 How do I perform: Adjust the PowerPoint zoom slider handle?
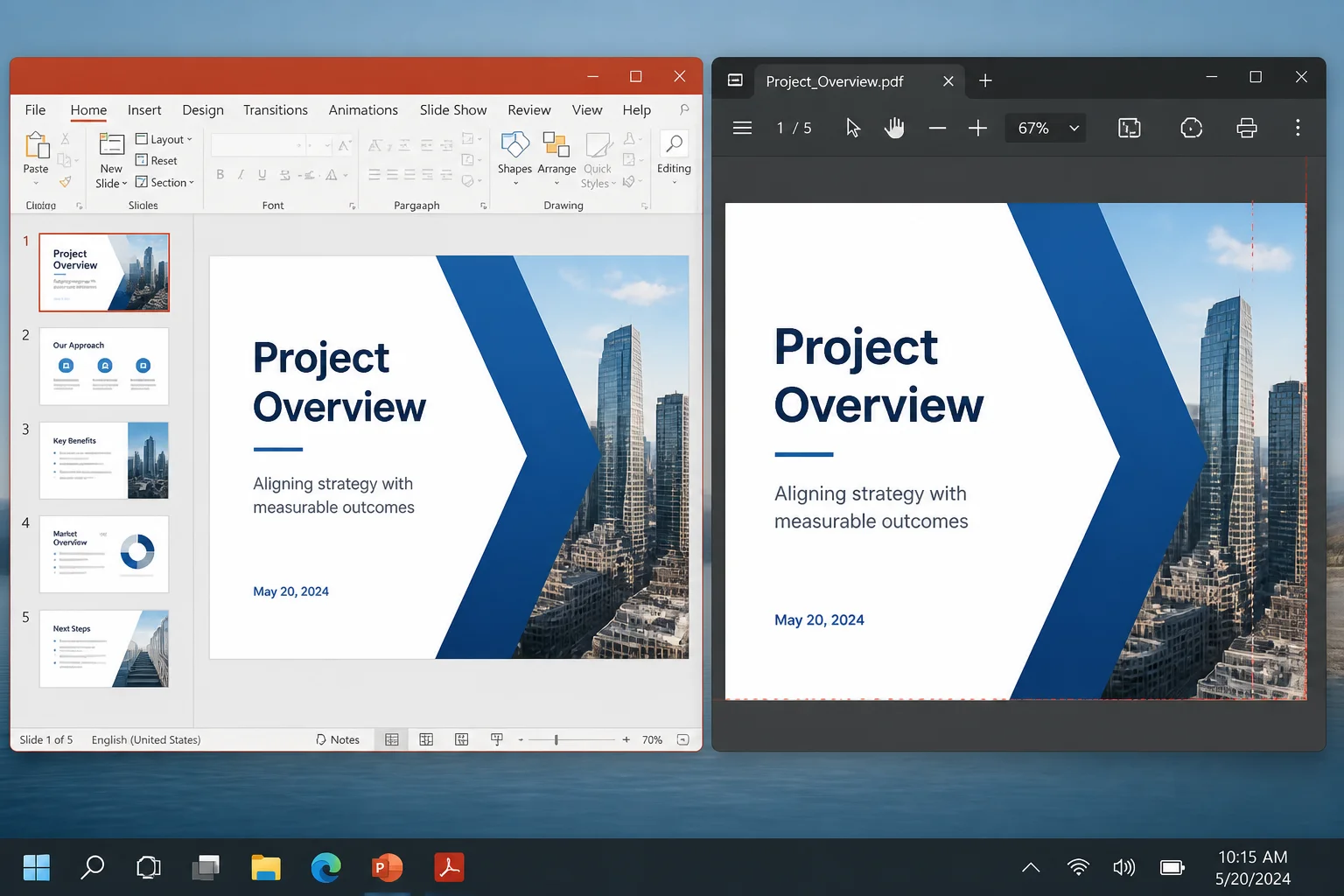(x=556, y=739)
